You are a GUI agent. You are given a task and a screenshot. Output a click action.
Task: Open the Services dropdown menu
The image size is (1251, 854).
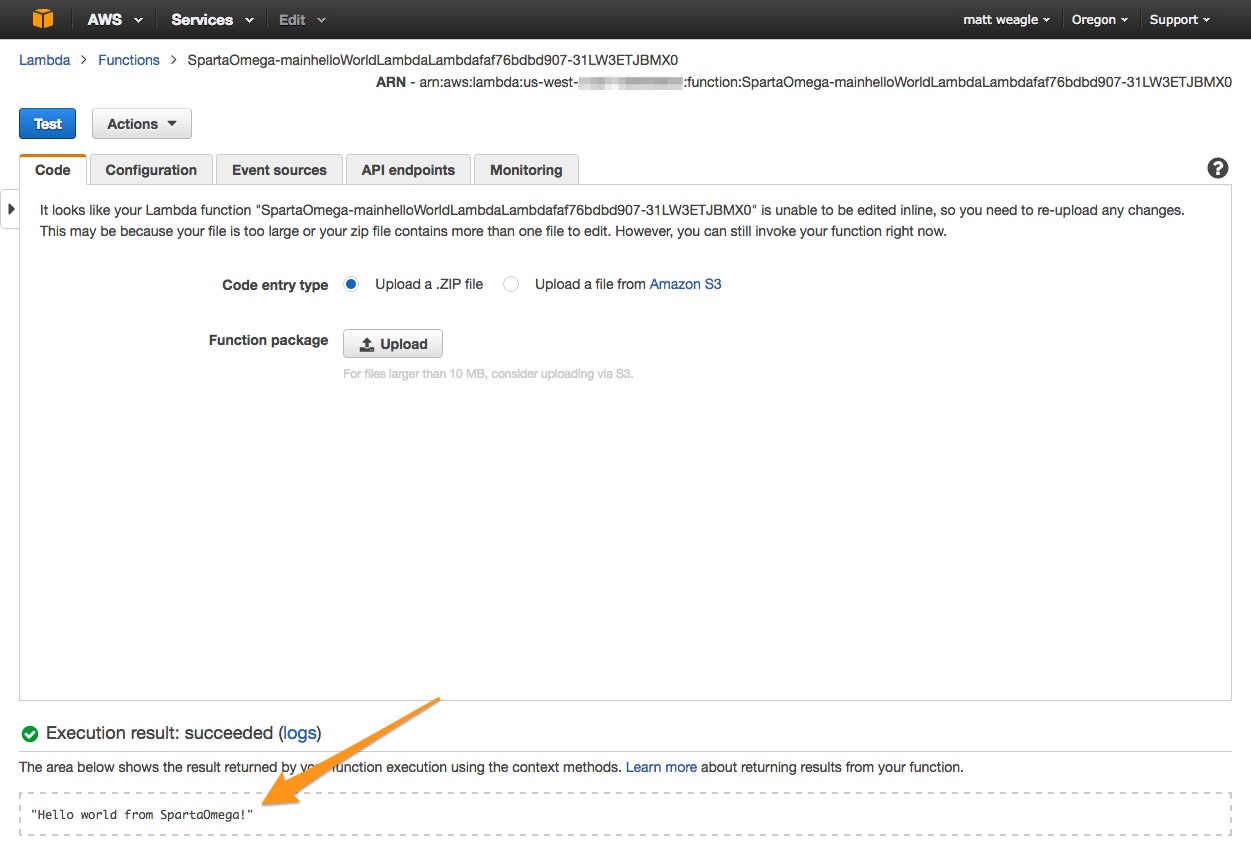click(211, 19)
